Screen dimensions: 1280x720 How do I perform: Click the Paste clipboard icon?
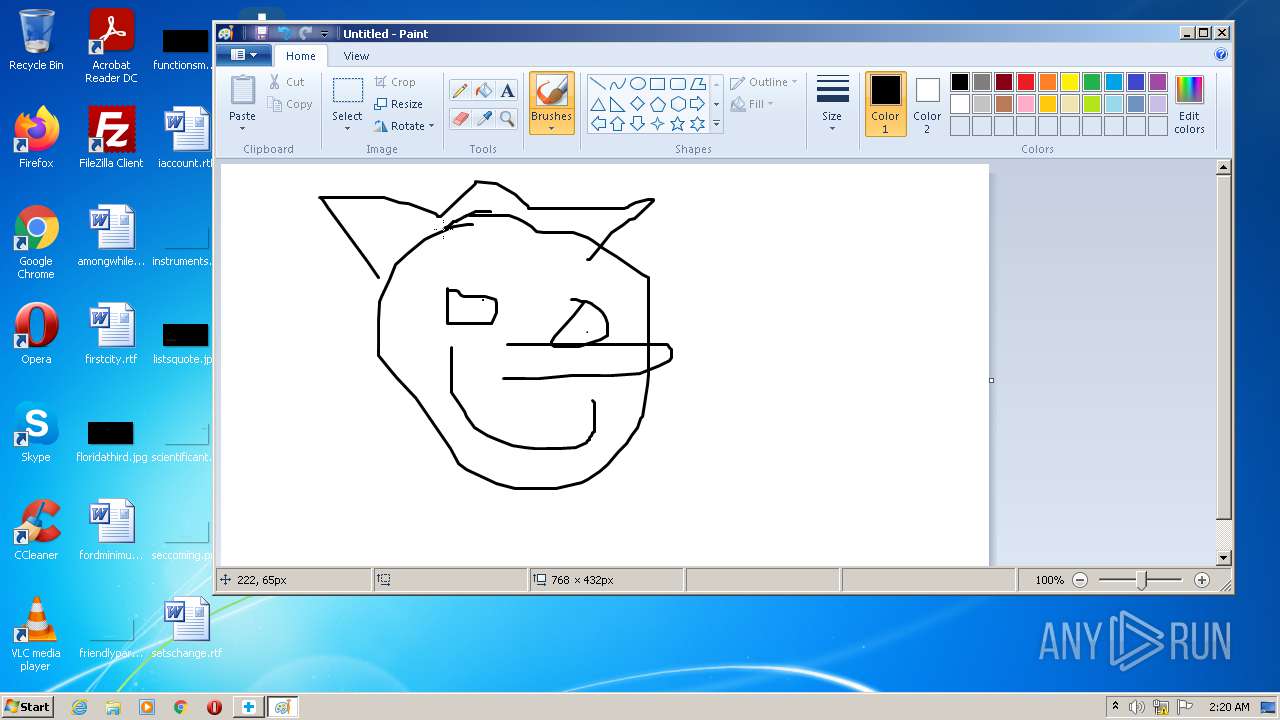coord(243,91)
